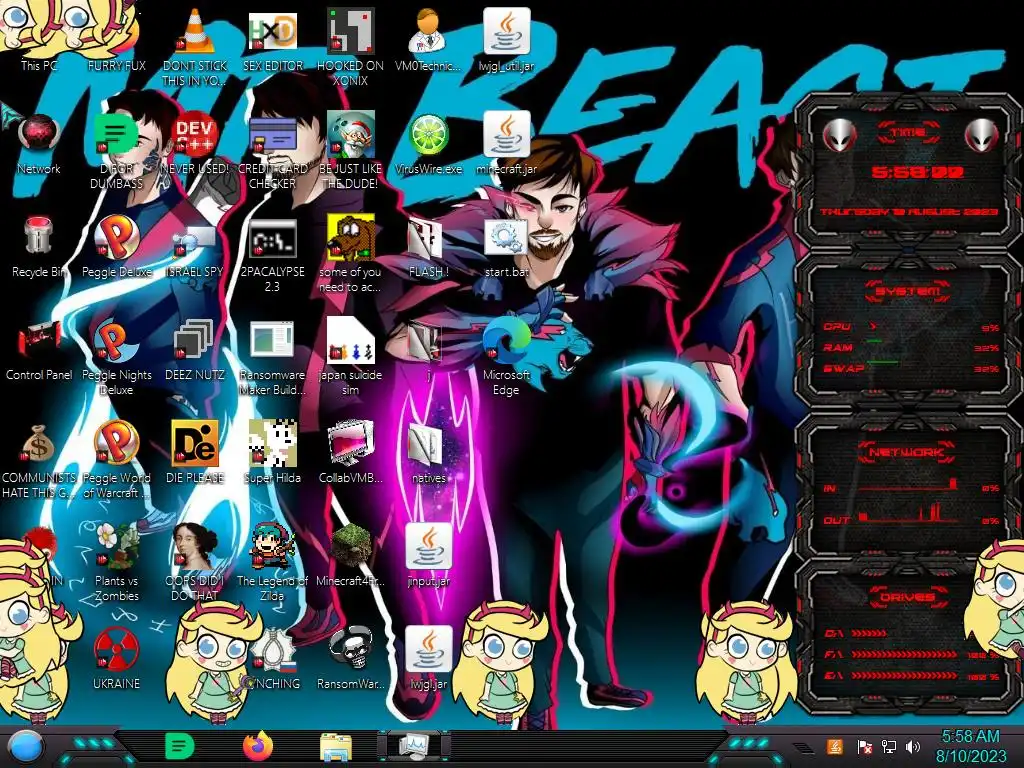The height and width of the screenshot is (768, 1024).
Task: Click the Start orb on the taskbar
Action: point(26,747)
